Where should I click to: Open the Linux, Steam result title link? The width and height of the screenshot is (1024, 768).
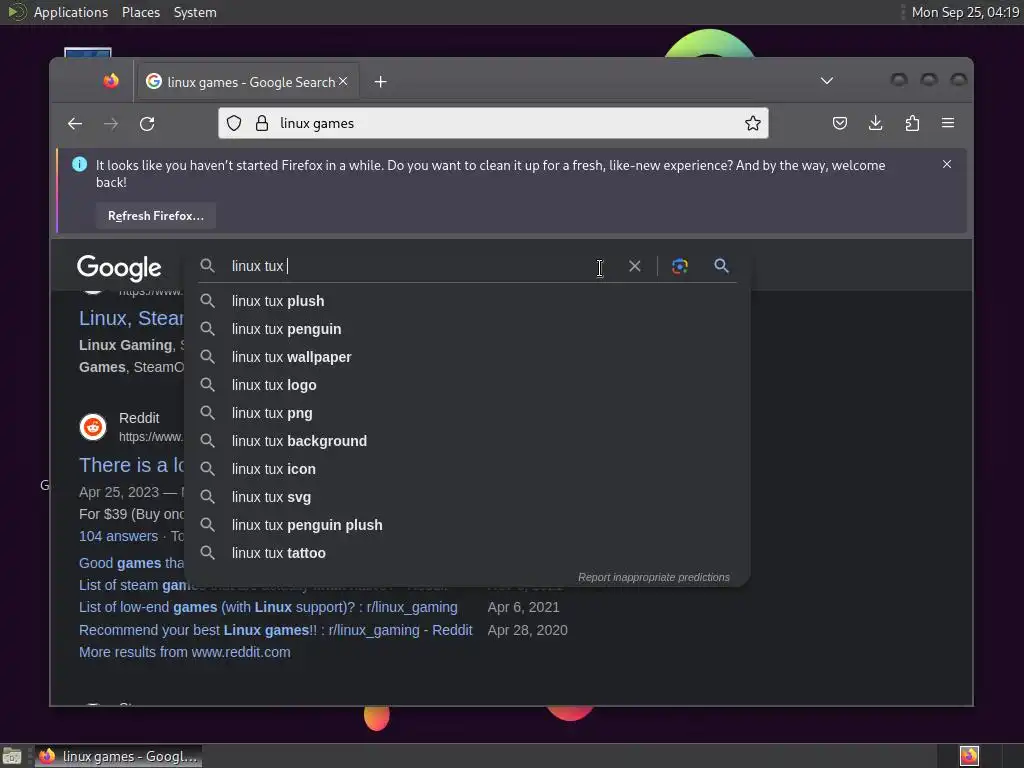[x=131, y=318]
